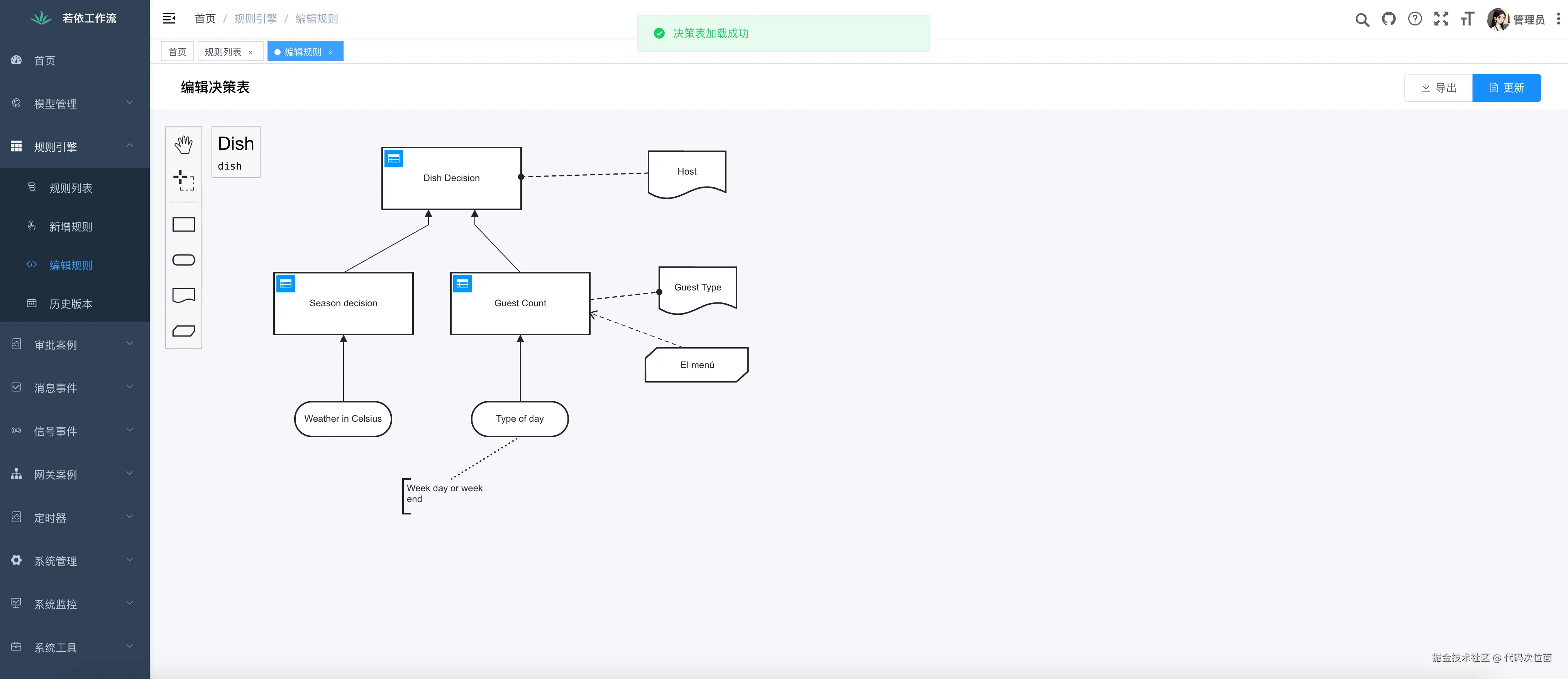This screenshot has height=679, width=1568.
Task: Collapse the sidebar with hamburger icon
Action: coord(169,18)
